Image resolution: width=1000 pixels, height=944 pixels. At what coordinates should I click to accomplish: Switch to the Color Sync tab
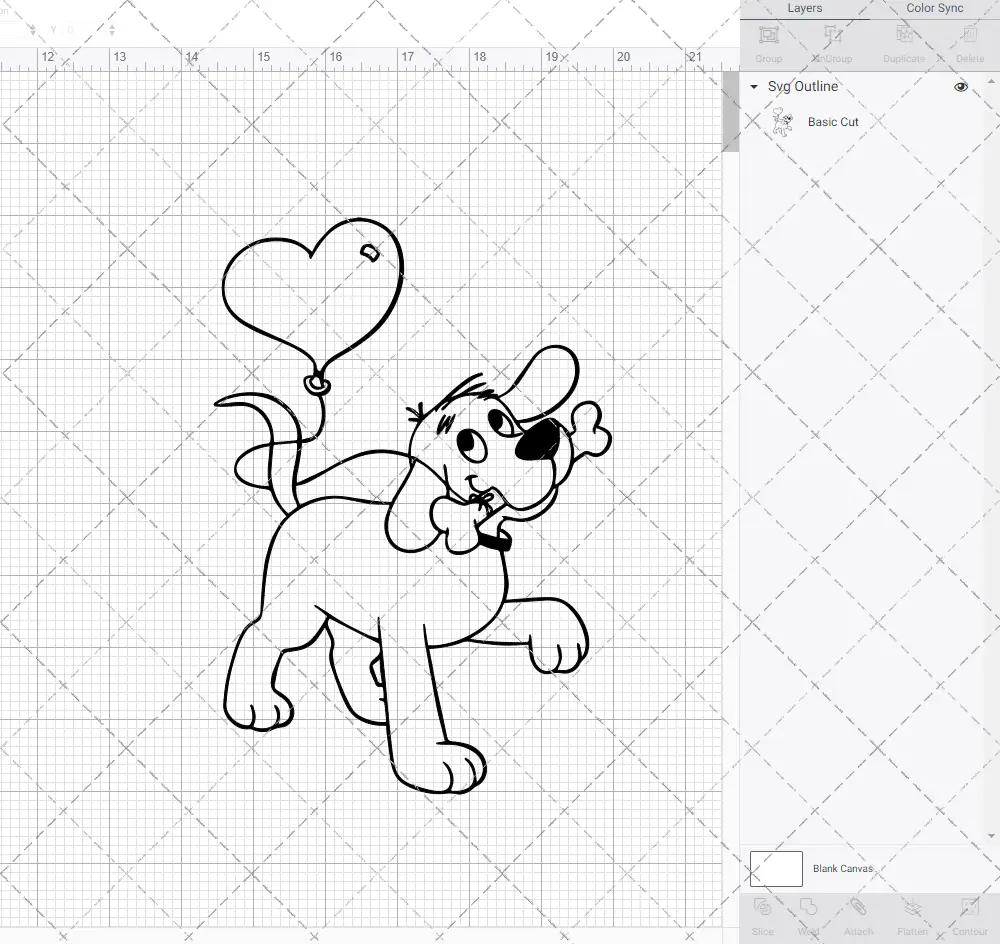coord(934,8)
